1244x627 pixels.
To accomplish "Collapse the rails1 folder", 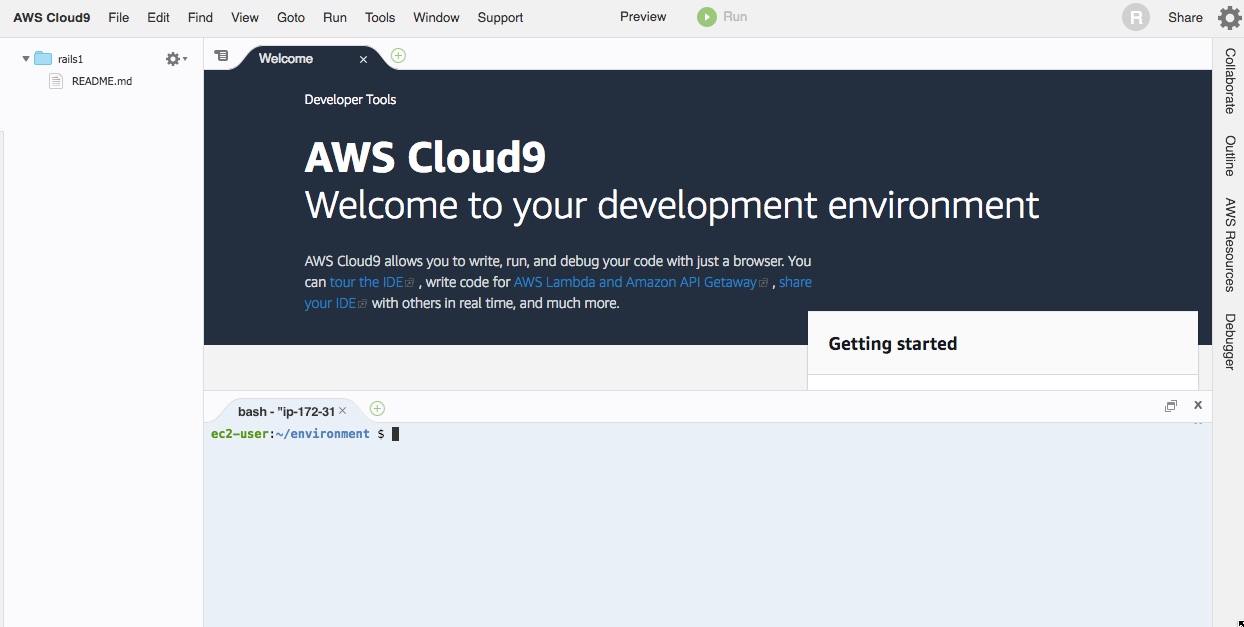I will 26,59.
